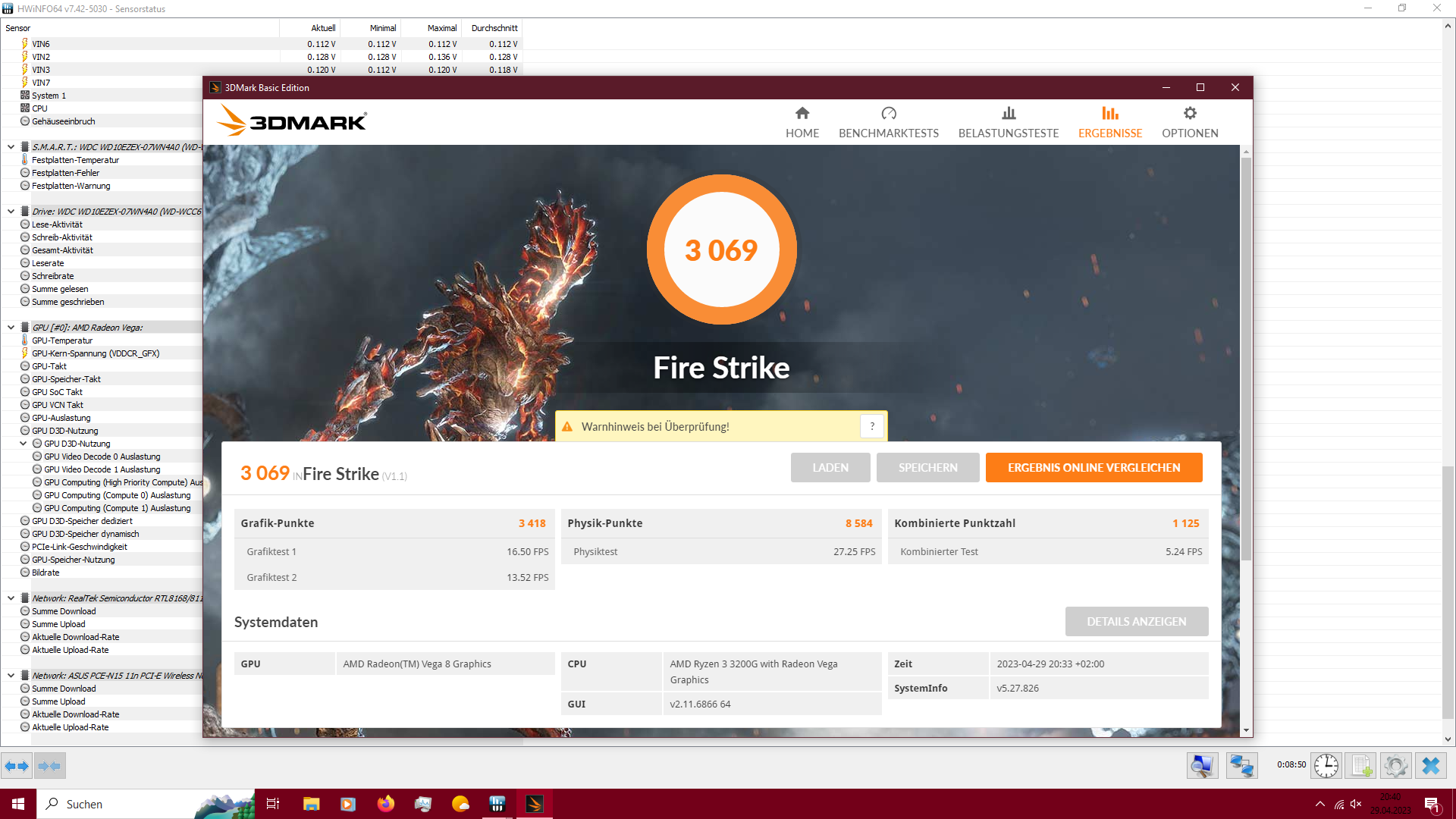Click the Details Anzeigen button
The width and height of the screenshot is (1456, 819).
(1135, 622)
